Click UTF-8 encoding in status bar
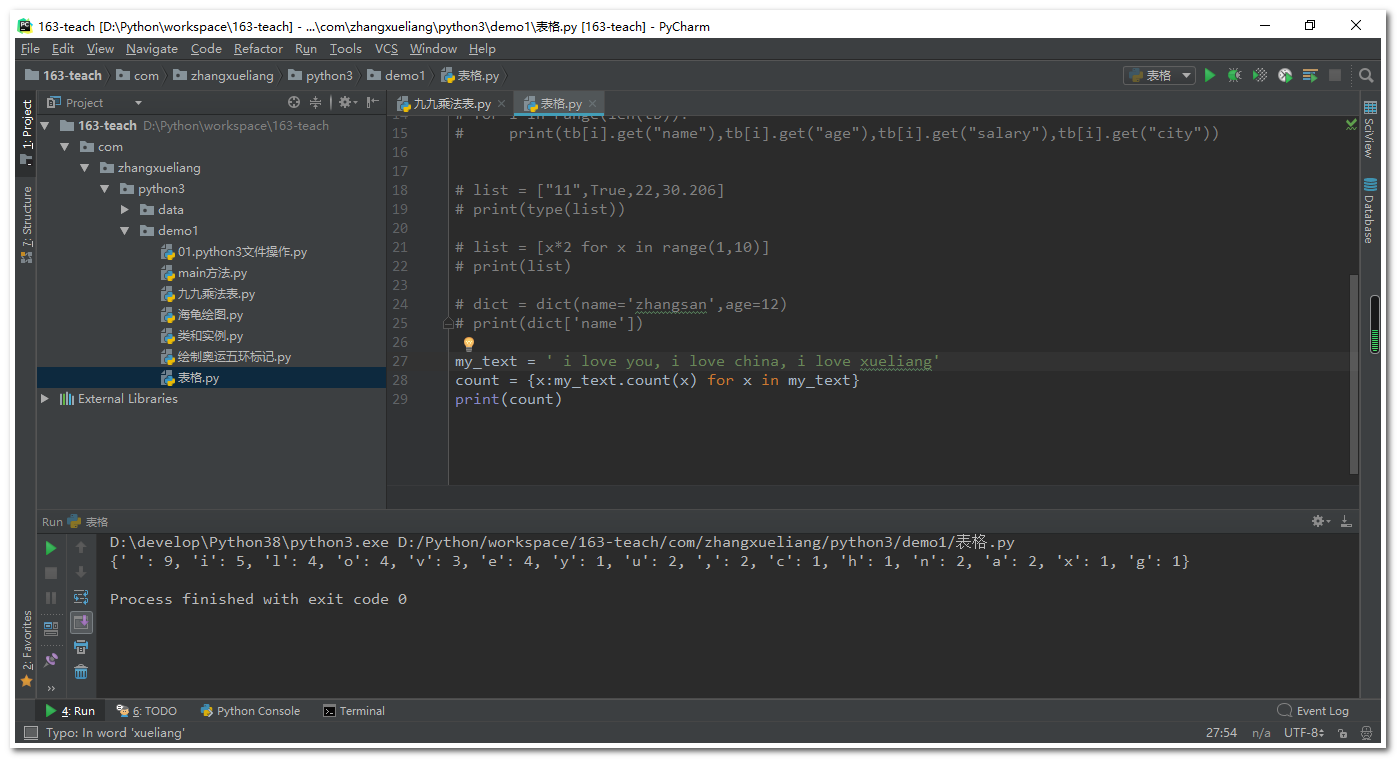This screenshot has width=1397, height=759. (x=1304, y=733)
